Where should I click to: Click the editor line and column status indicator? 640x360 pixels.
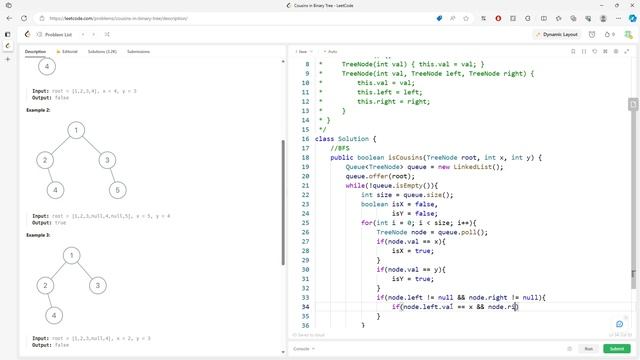coord(620,335)
